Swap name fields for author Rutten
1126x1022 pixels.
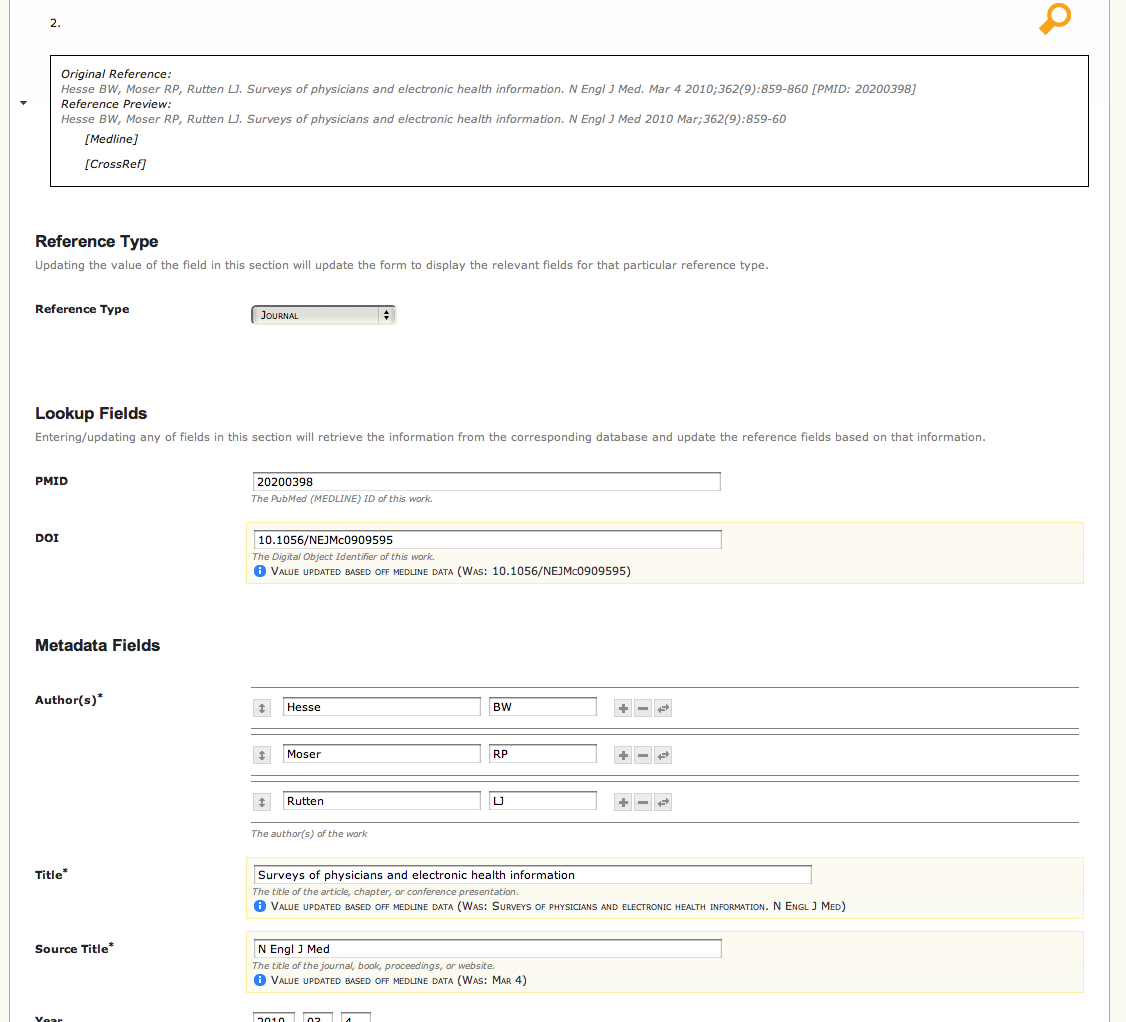click(x=663, y=802)
